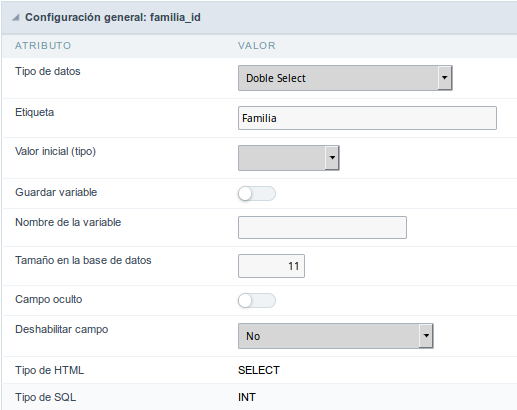This screenshot has width=517, height=410.
Task: Toggle the Campo oculto switch
Action: 257,301
